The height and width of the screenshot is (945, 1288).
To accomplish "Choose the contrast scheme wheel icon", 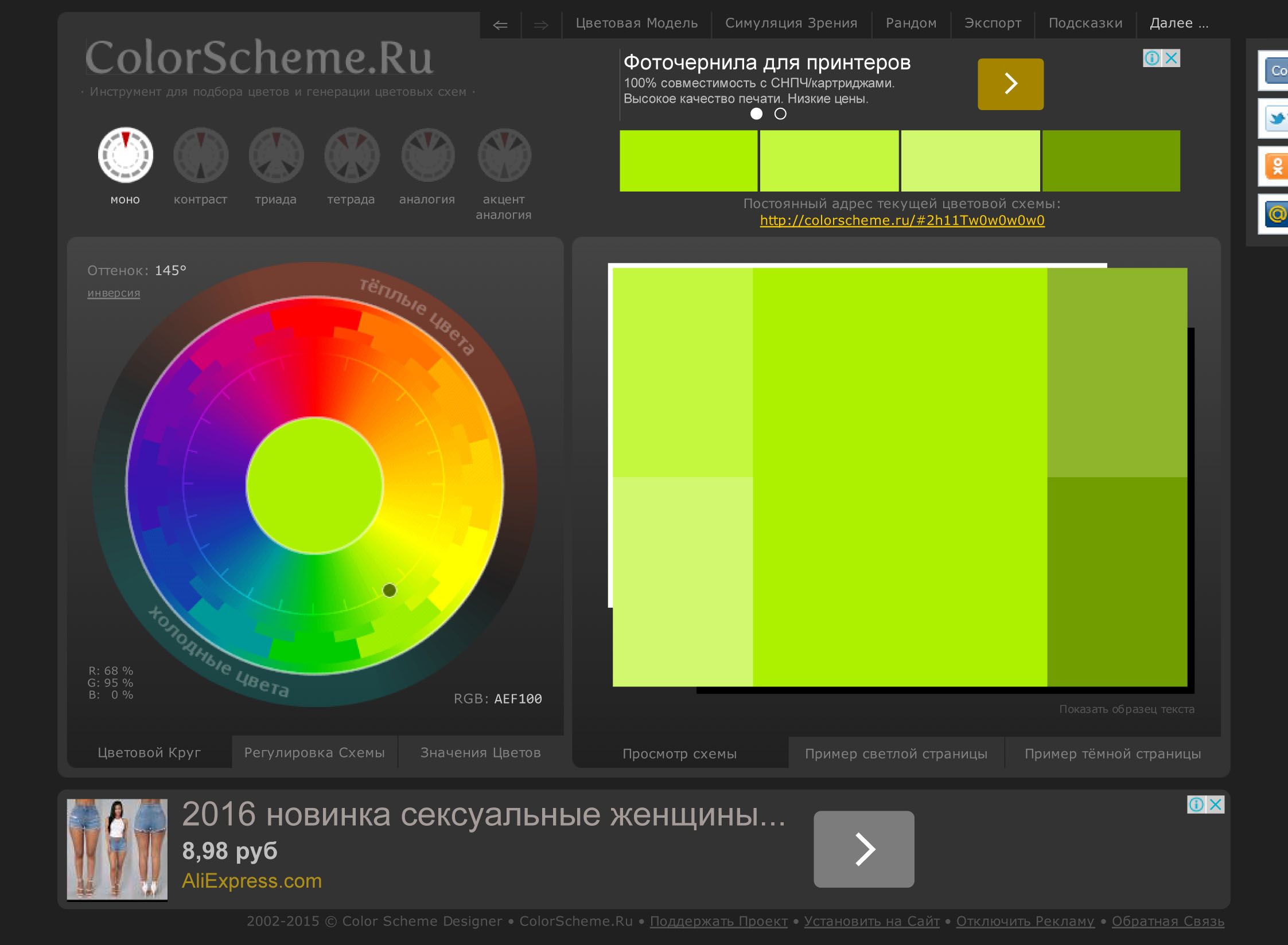I will (200, 155).
